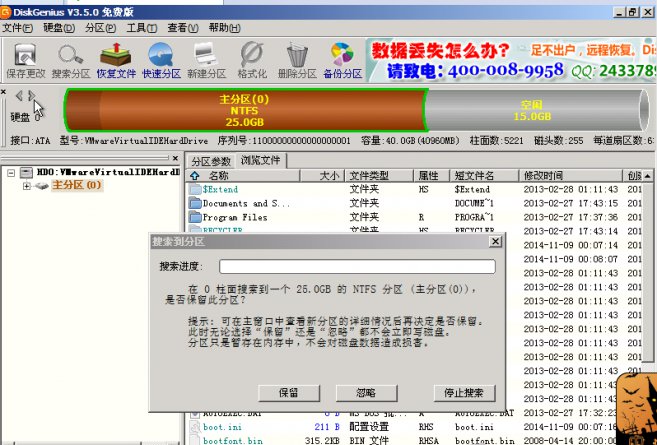Open the 帮助(H) menu
This screenshot has height=445, width=657.
(x=225, y=28)
